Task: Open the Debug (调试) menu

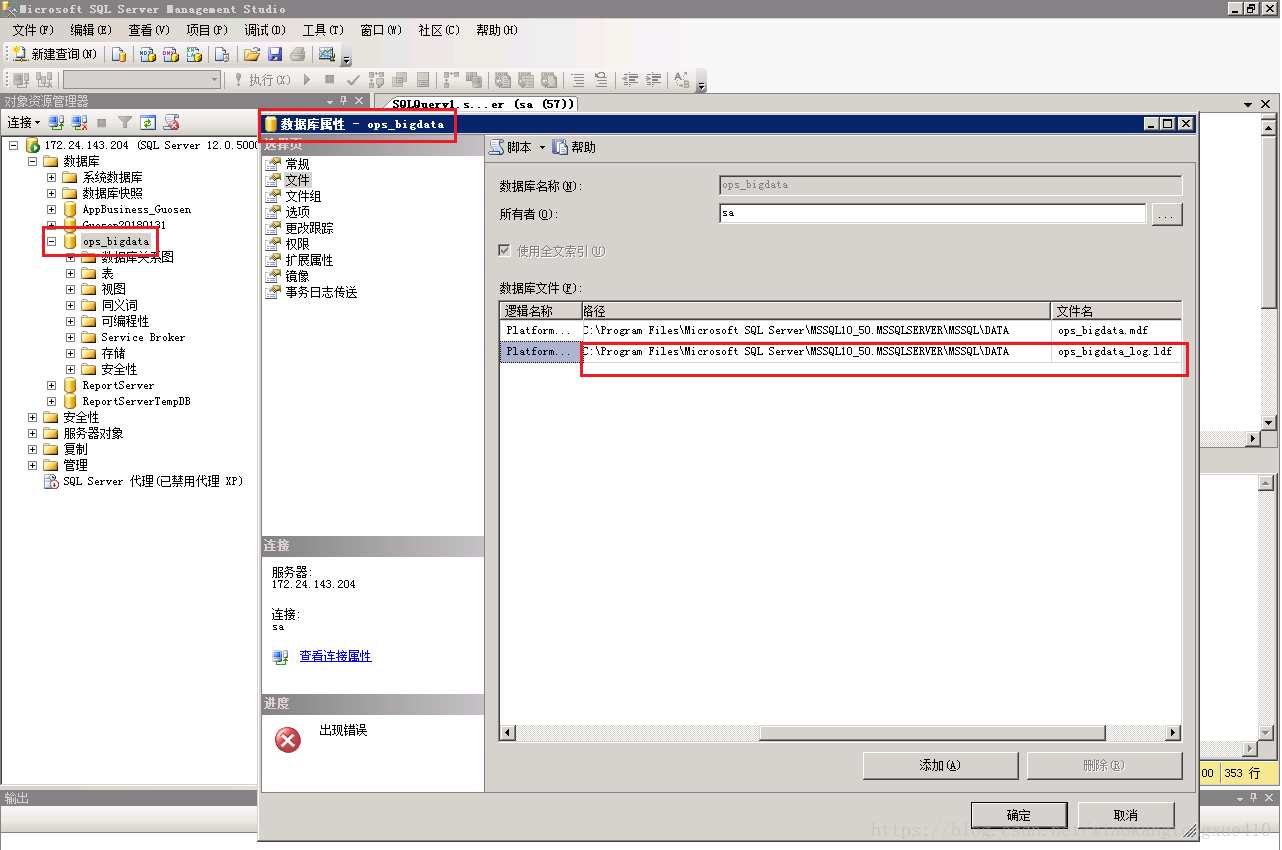Action: coord(264,30)
